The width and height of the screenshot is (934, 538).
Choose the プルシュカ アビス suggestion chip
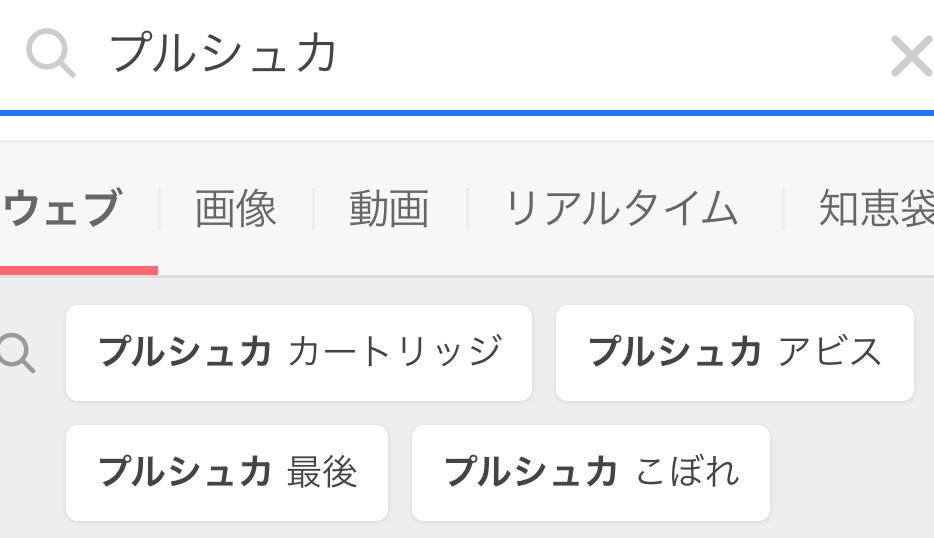coord(734,353)
